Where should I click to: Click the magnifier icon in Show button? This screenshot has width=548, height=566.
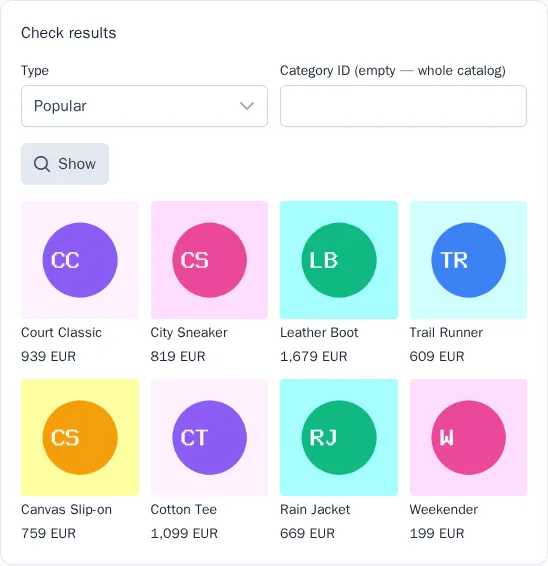[x=42, y=164]
